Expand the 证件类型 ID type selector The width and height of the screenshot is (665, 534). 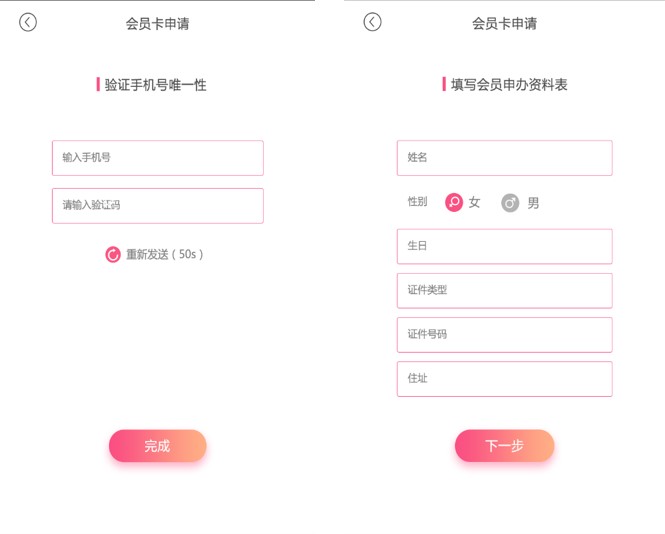coord(505,291)
